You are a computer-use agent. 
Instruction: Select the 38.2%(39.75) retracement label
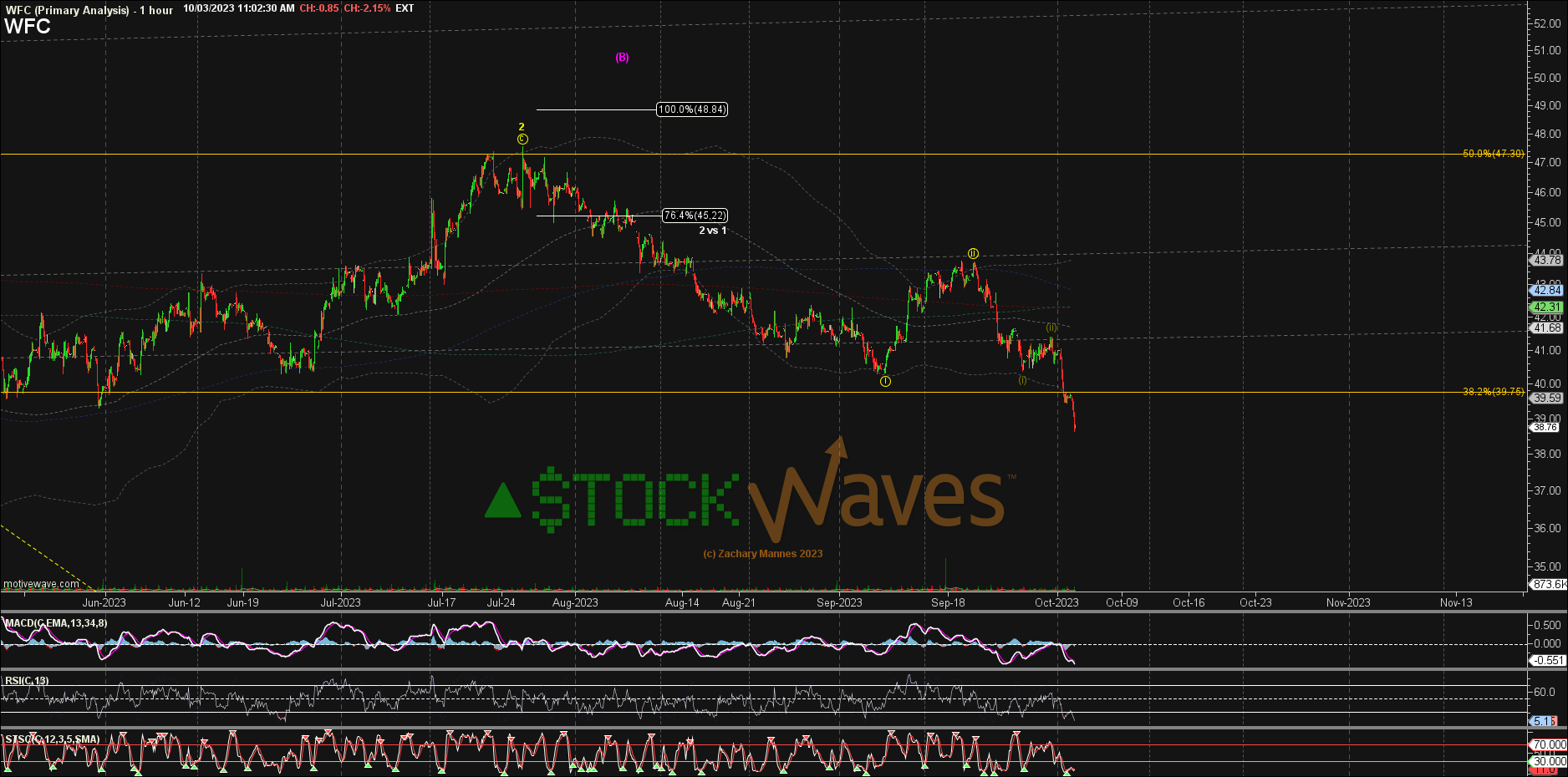pyautogui.click(x=1494, y=392)
